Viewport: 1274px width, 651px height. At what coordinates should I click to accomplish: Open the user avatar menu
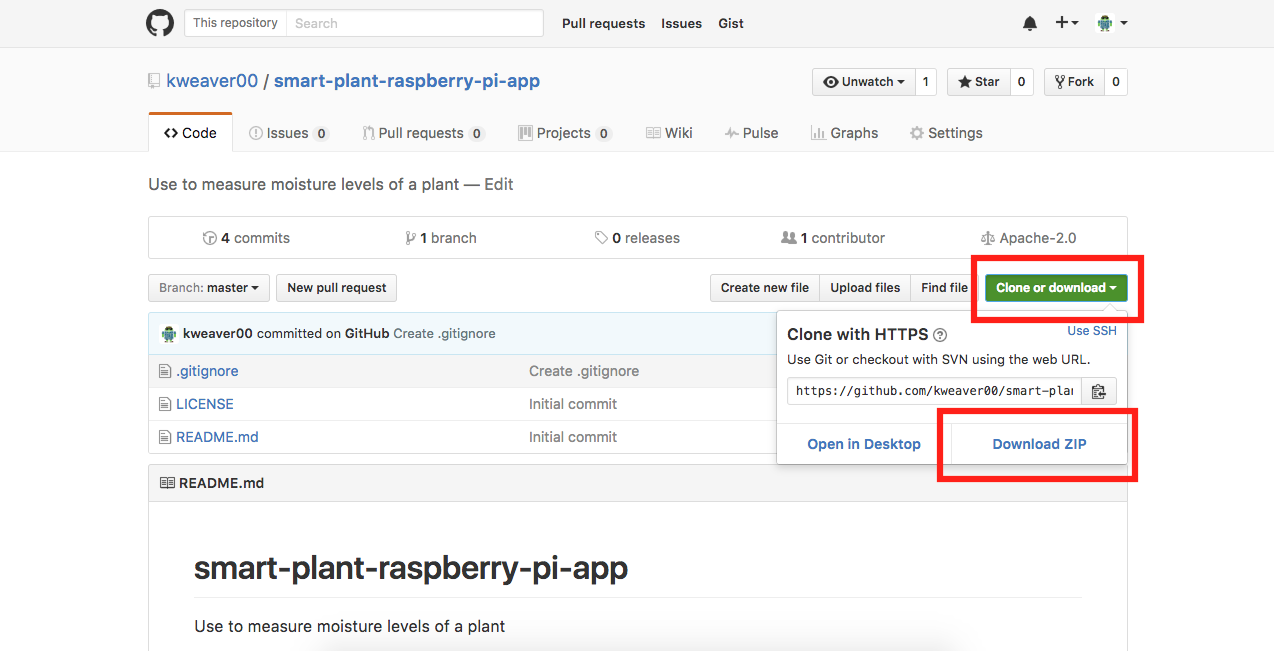tap(1112, 23)
